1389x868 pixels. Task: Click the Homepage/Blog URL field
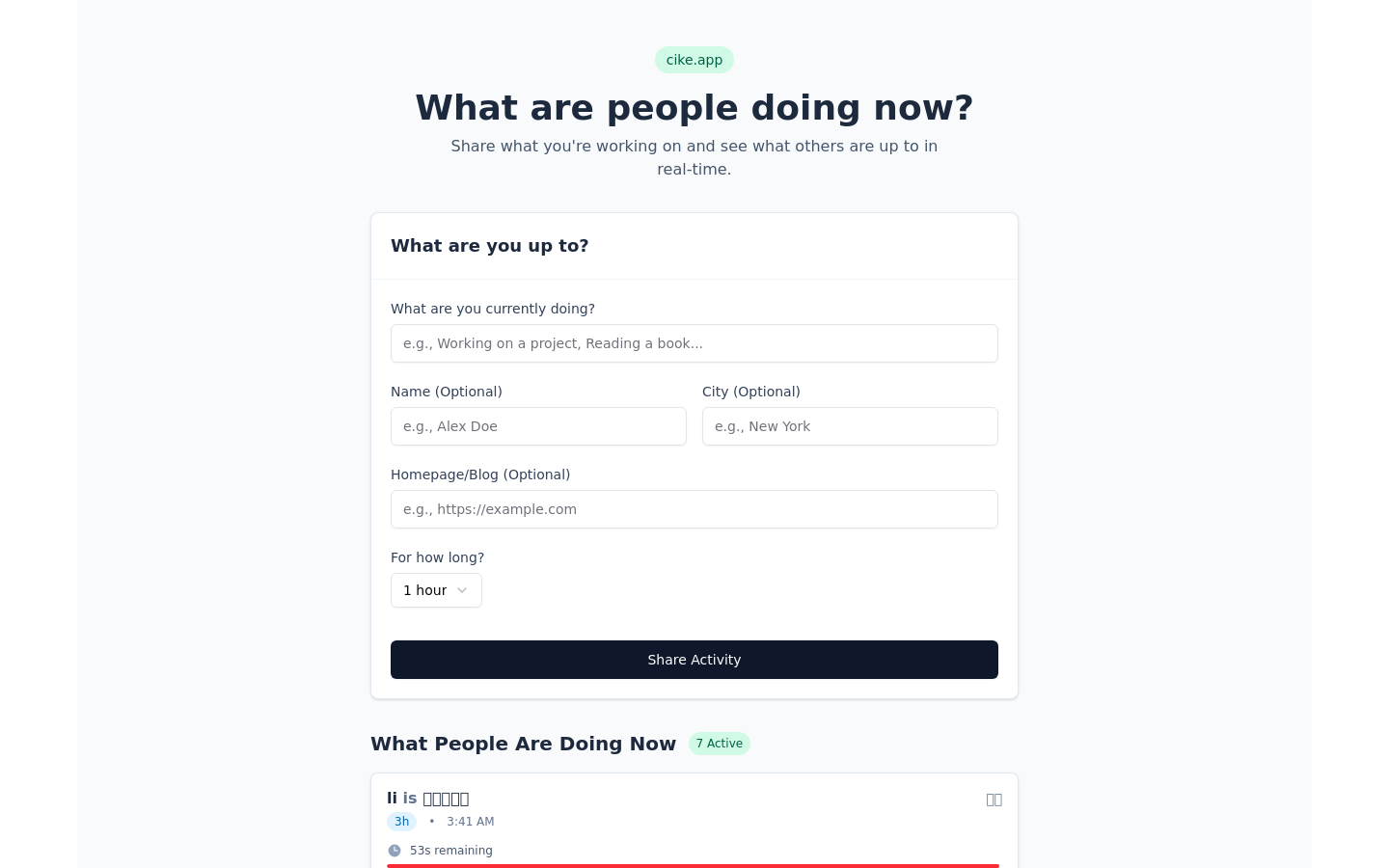(x=694, y=509)
